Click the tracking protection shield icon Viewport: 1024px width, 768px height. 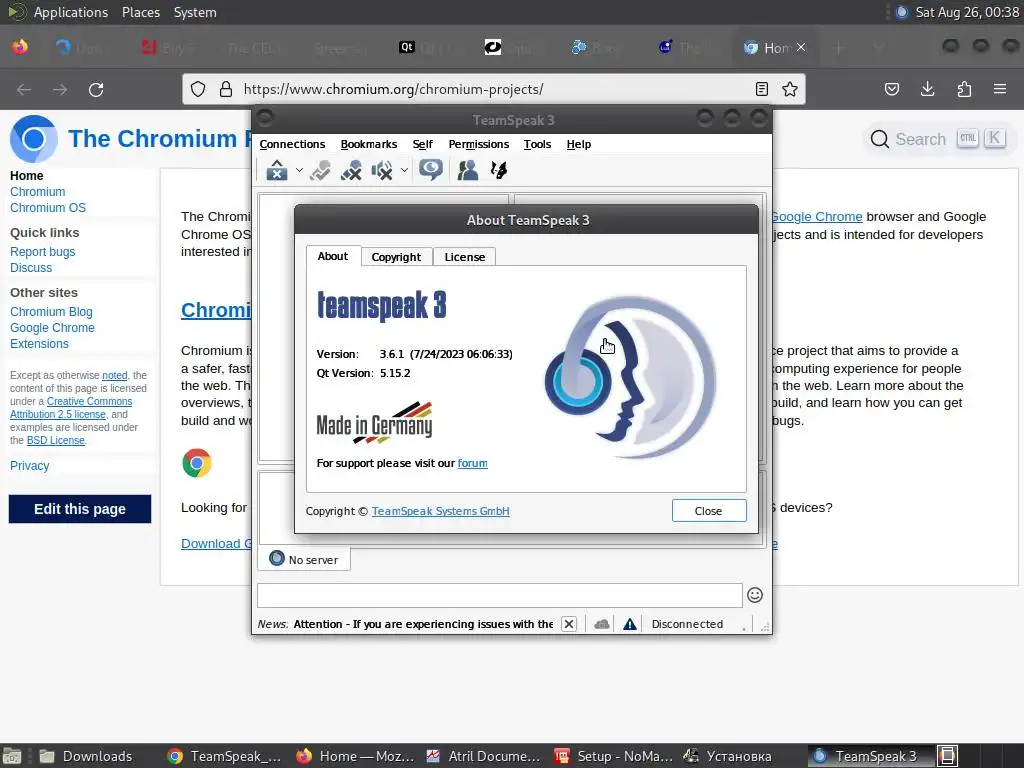click(x=198, y=89)
